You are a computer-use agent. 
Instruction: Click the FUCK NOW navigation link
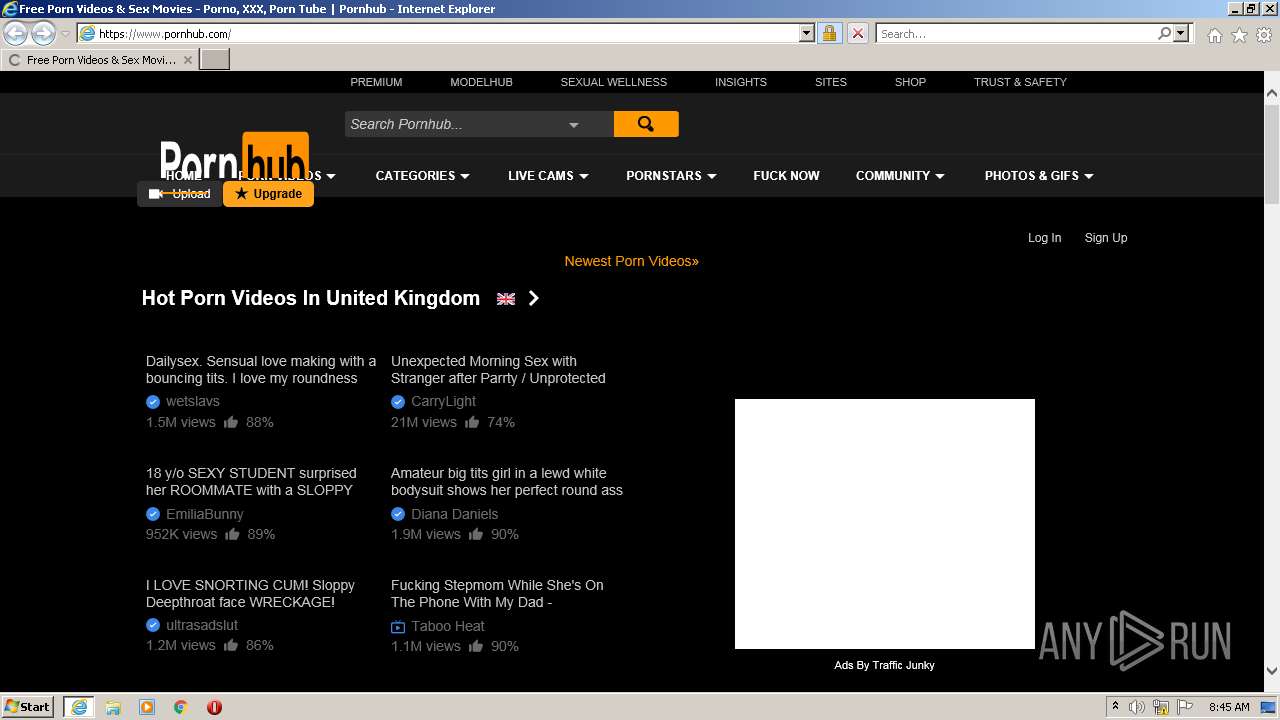pyautogui.click(x=786, y=175)
